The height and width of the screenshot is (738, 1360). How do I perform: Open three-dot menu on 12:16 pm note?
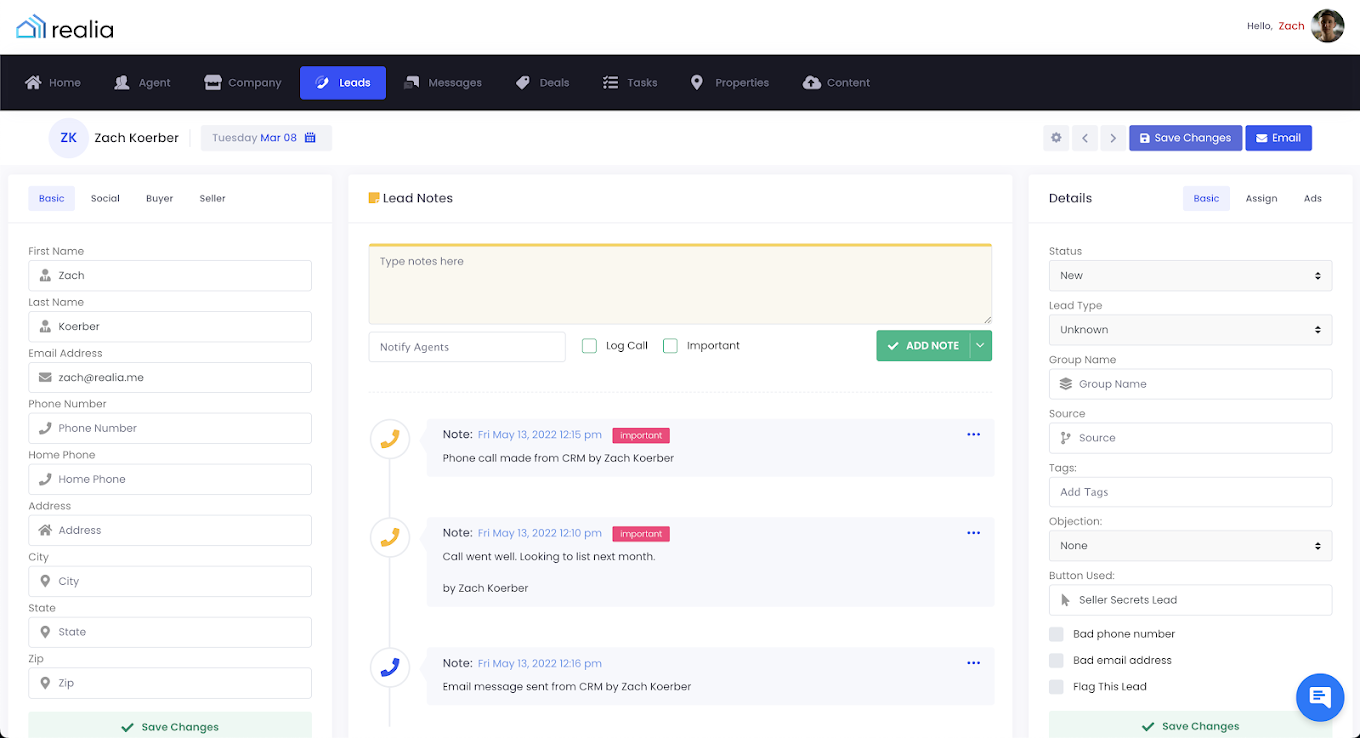(973, 663)
